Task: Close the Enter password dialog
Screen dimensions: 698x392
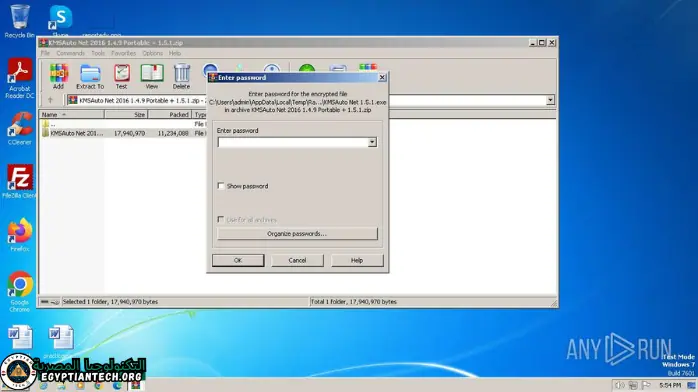Action: [x=382, y=77]
